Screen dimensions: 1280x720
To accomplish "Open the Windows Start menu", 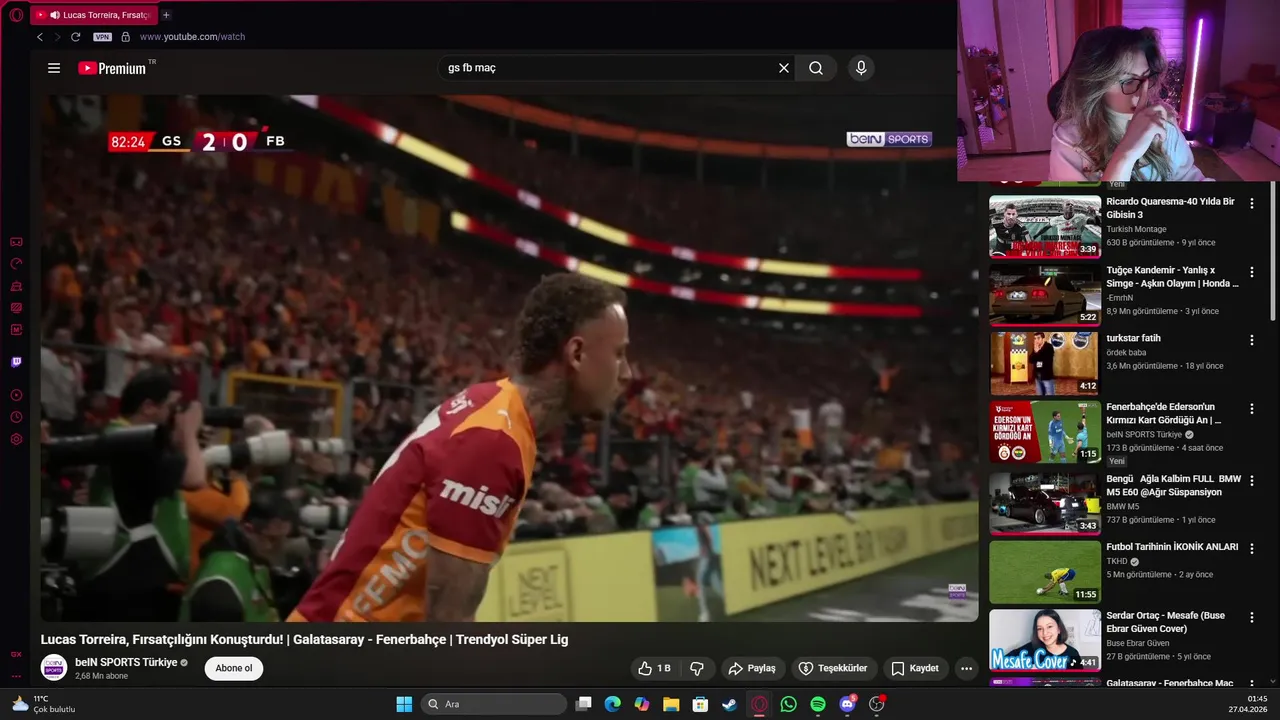I will (404, 704).
